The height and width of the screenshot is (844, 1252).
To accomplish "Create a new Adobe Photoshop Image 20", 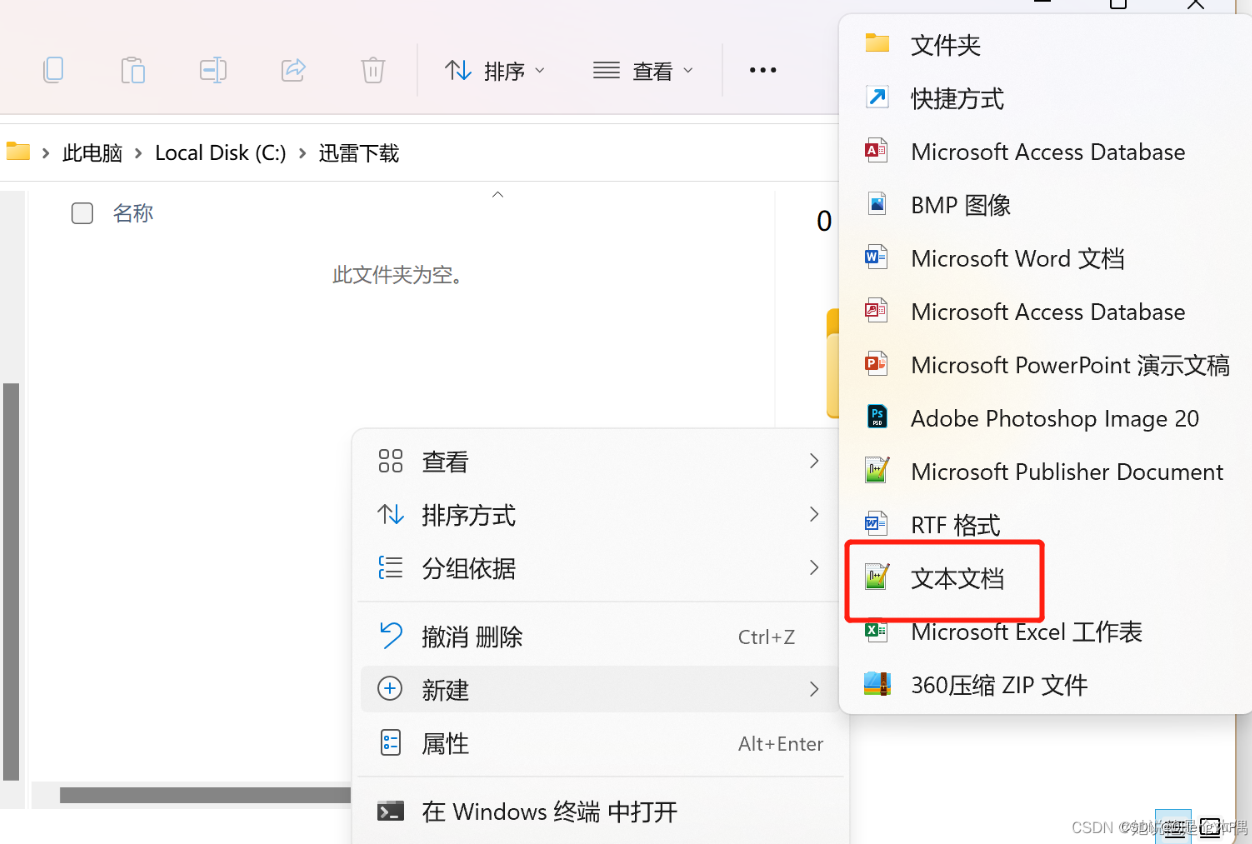I will (1044, 418).
